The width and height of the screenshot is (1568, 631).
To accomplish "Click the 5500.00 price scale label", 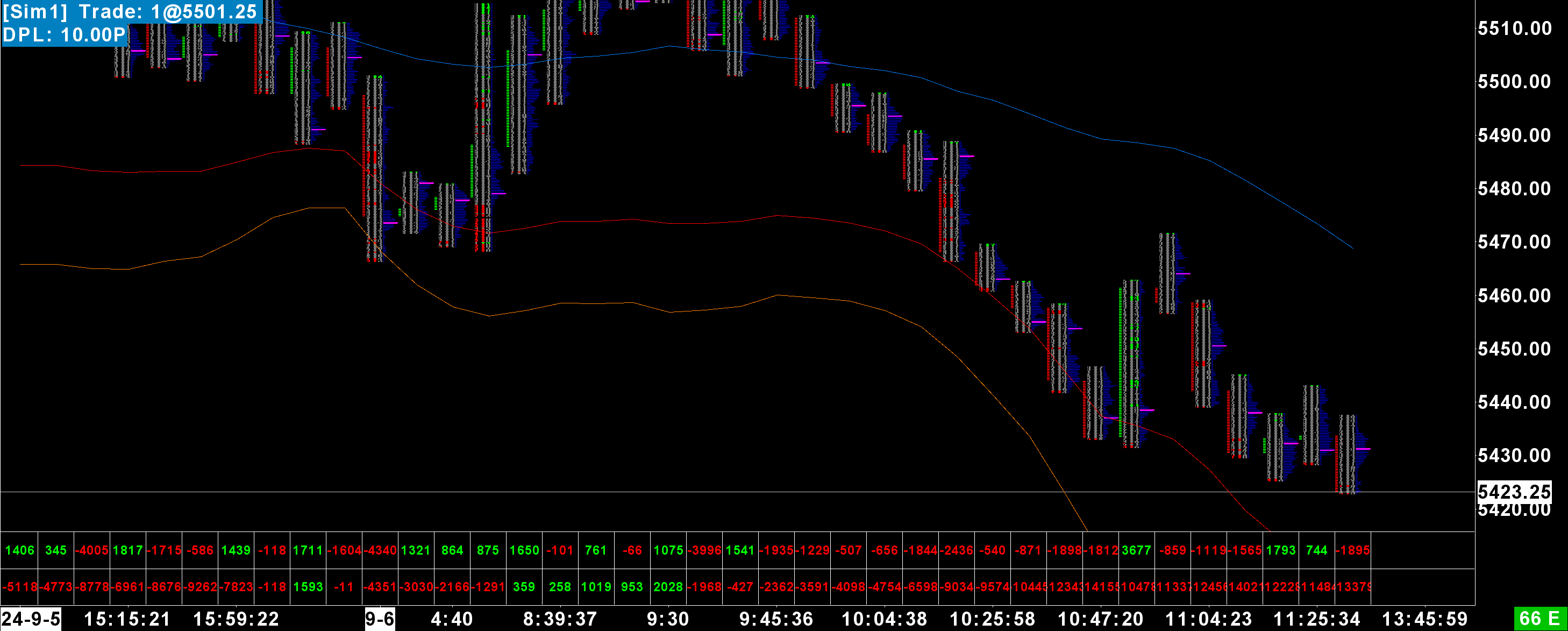I will click(1514, 82).
